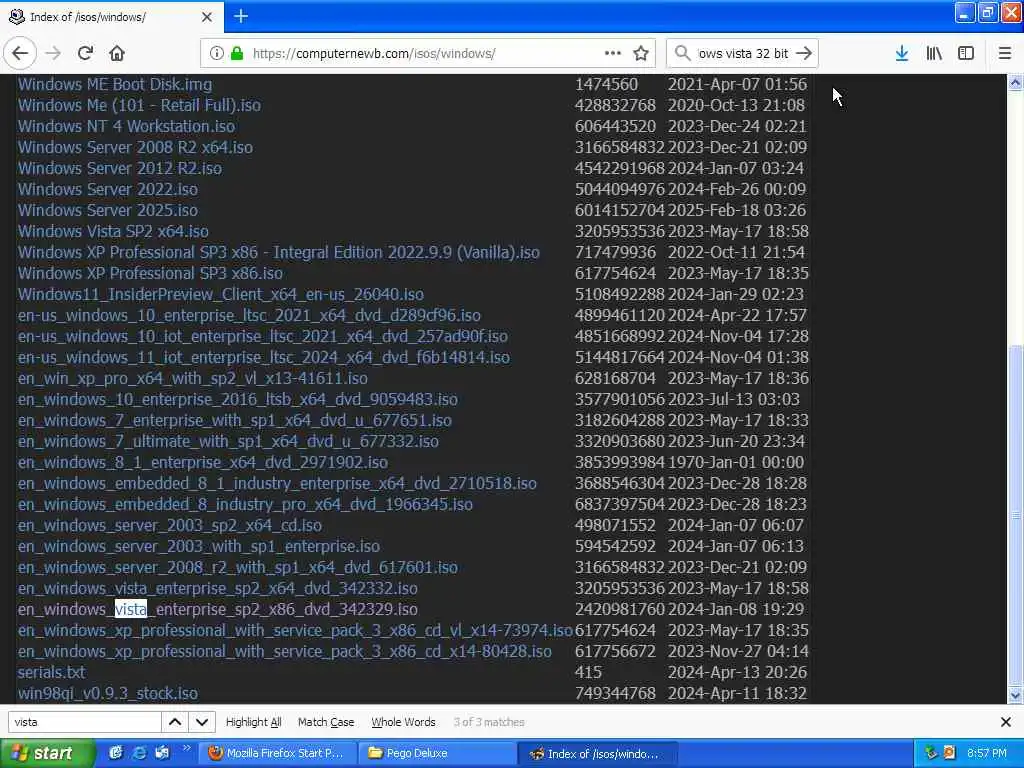This screenshot has height=768, width=1024.
Task: Open the Library menu
Action: [934, 54]
